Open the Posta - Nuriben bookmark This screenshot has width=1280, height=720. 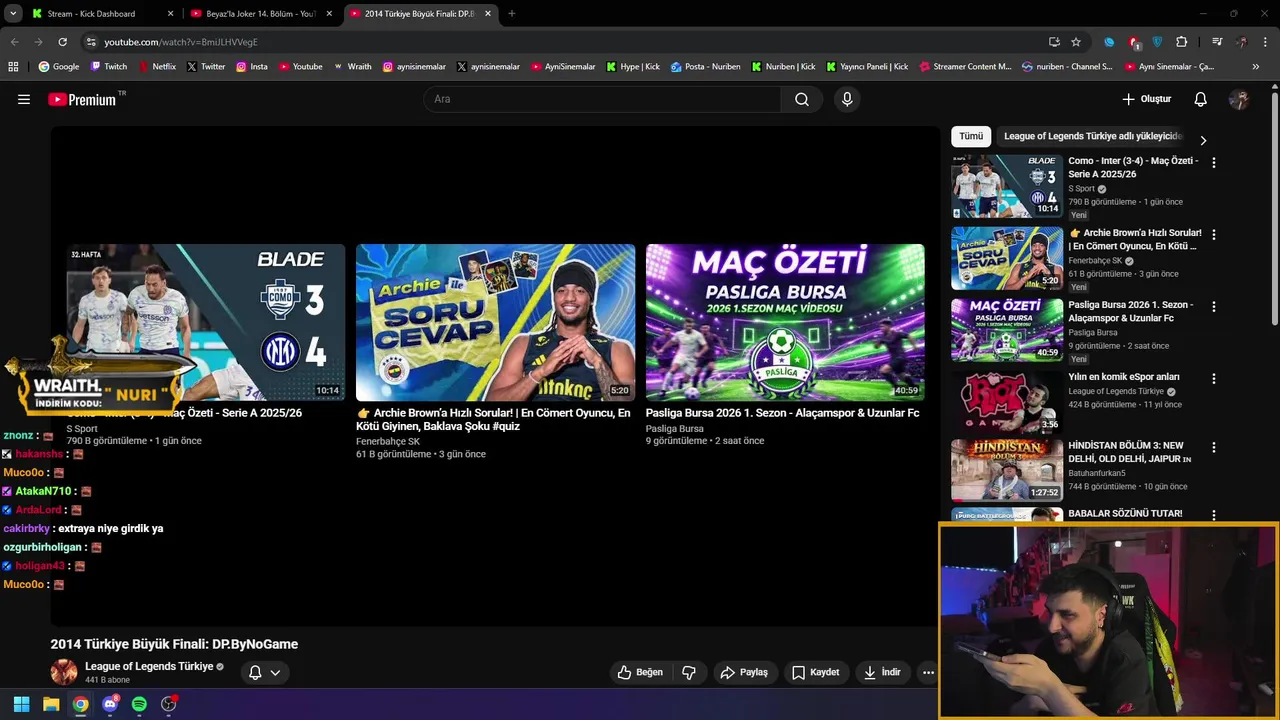click(706, 67)
